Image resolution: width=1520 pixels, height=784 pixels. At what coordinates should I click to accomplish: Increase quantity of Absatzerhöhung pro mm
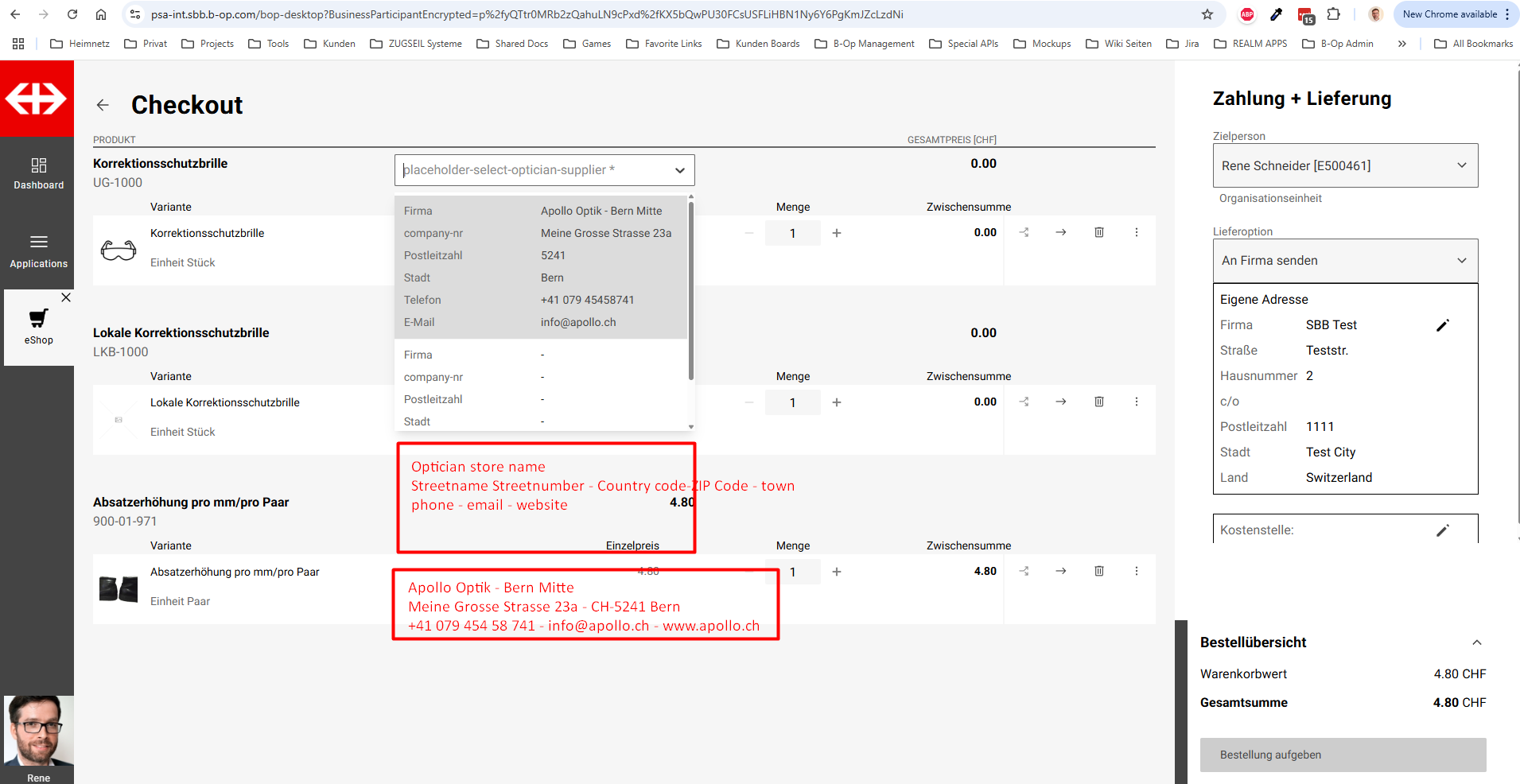836,572
